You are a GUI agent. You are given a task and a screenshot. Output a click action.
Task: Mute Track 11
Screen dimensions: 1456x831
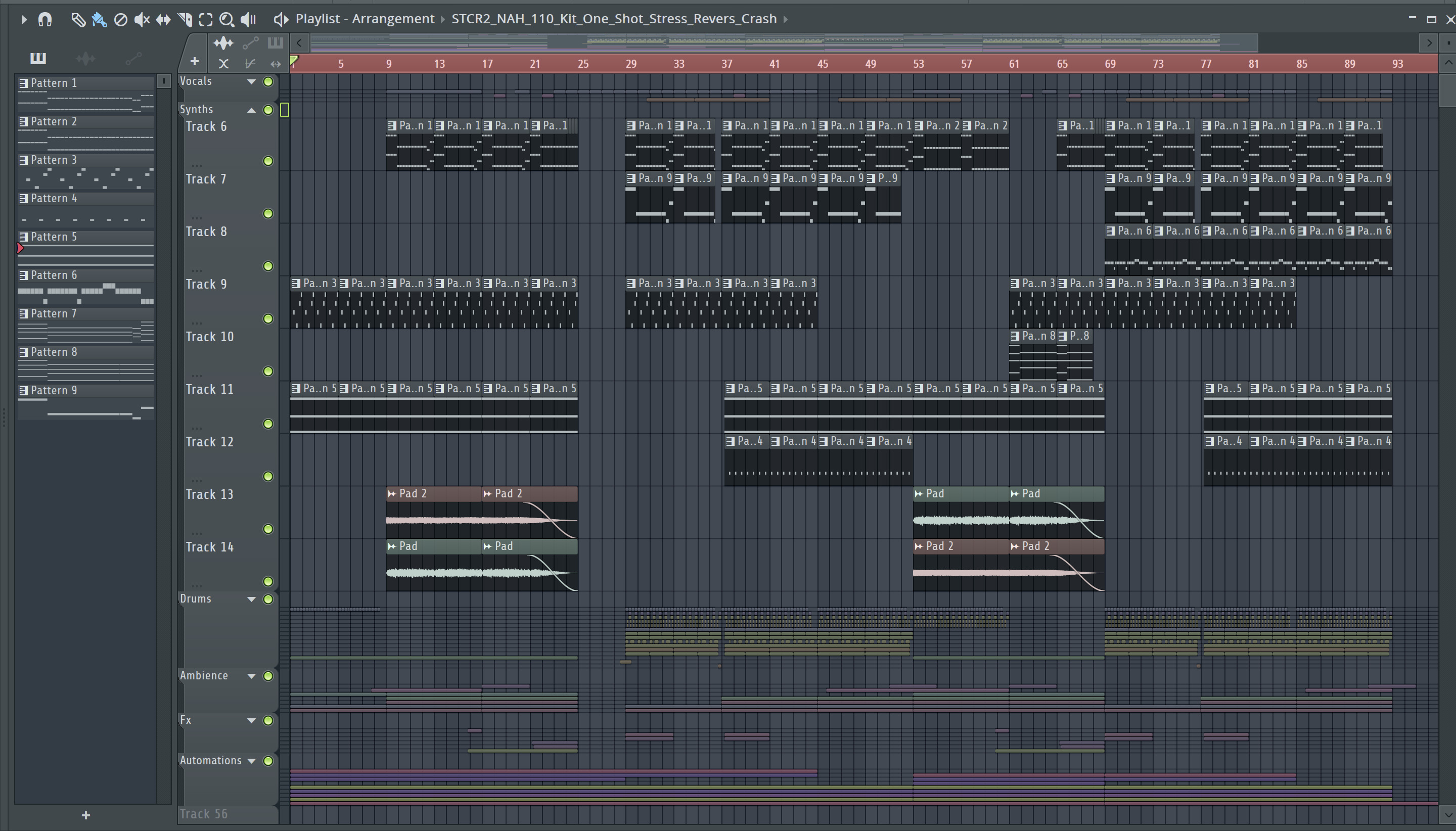pos(268,424)
